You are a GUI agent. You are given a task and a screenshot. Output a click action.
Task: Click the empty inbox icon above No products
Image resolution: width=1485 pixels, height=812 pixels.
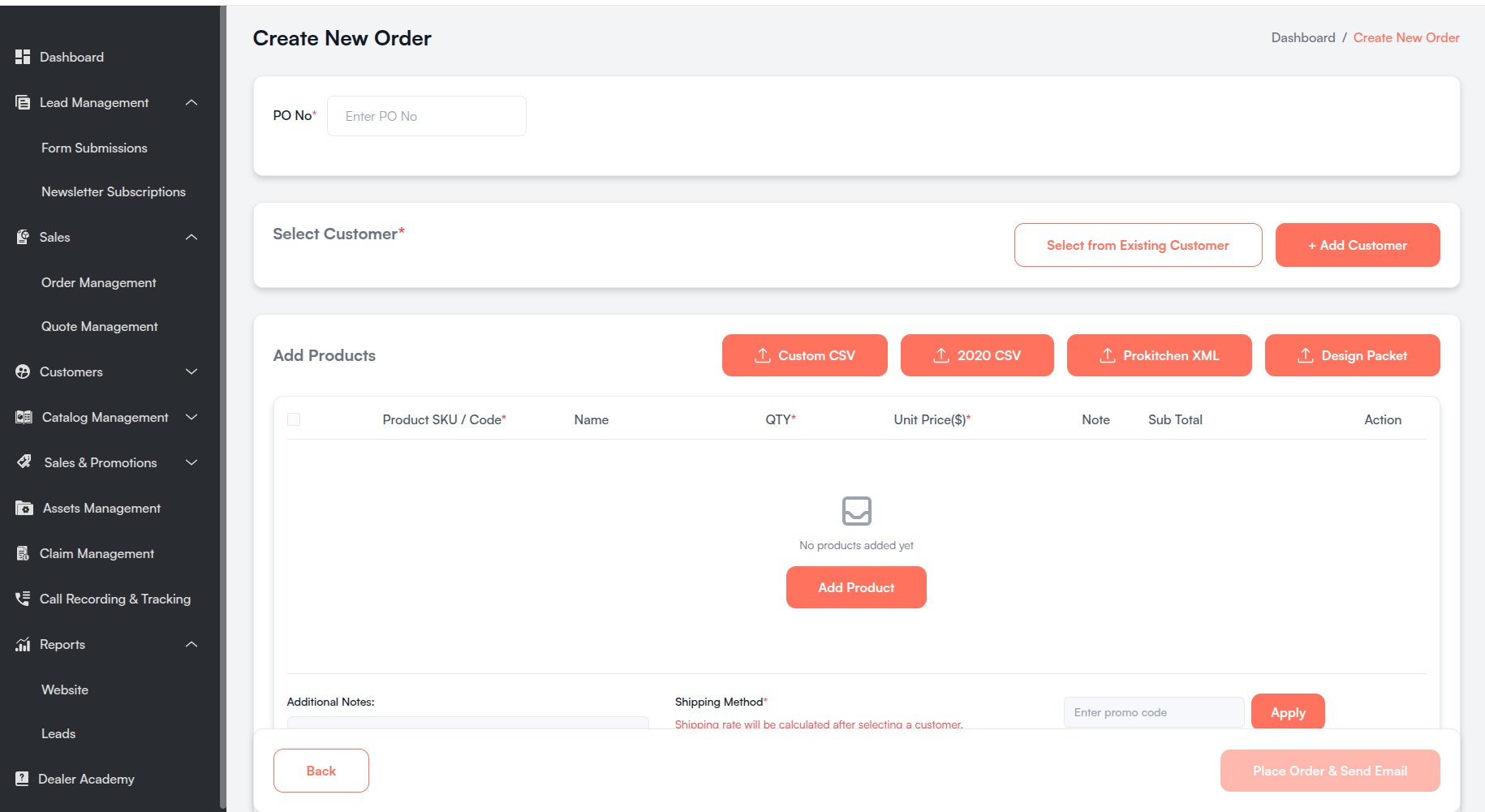click(857, 511)
